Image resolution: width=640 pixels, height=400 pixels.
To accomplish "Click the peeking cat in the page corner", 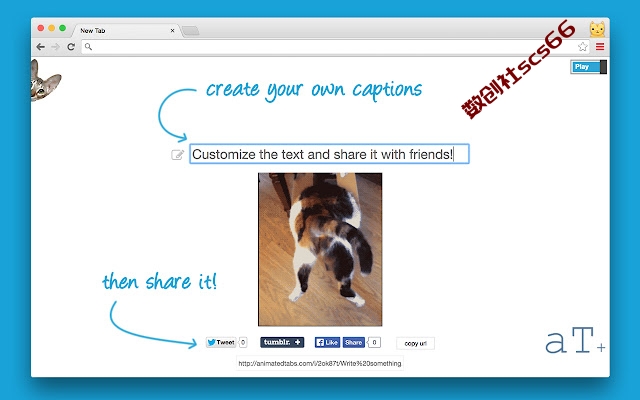I will coord(44,81).
